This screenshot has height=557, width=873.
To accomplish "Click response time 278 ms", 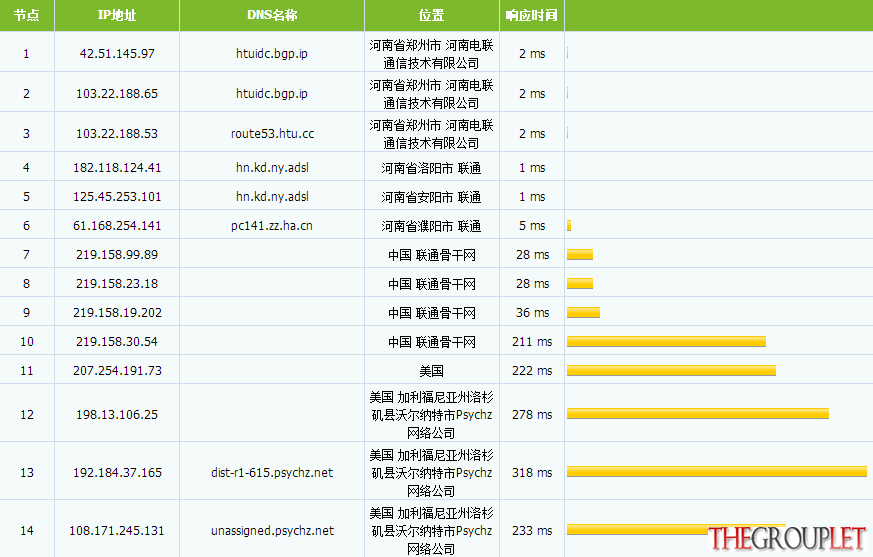I will click(x=532, y=414).
